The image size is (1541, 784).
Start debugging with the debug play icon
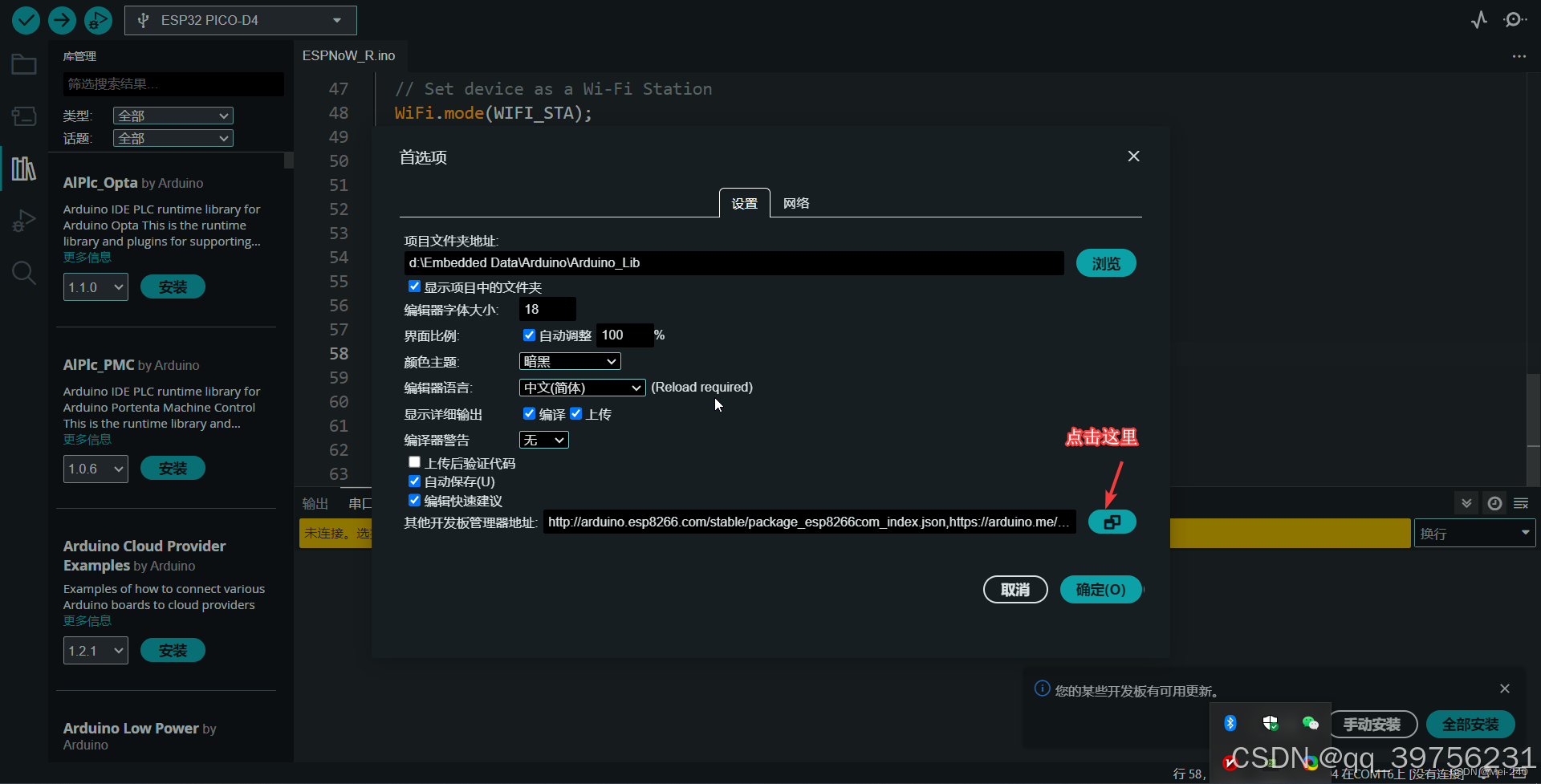[98, 20]
